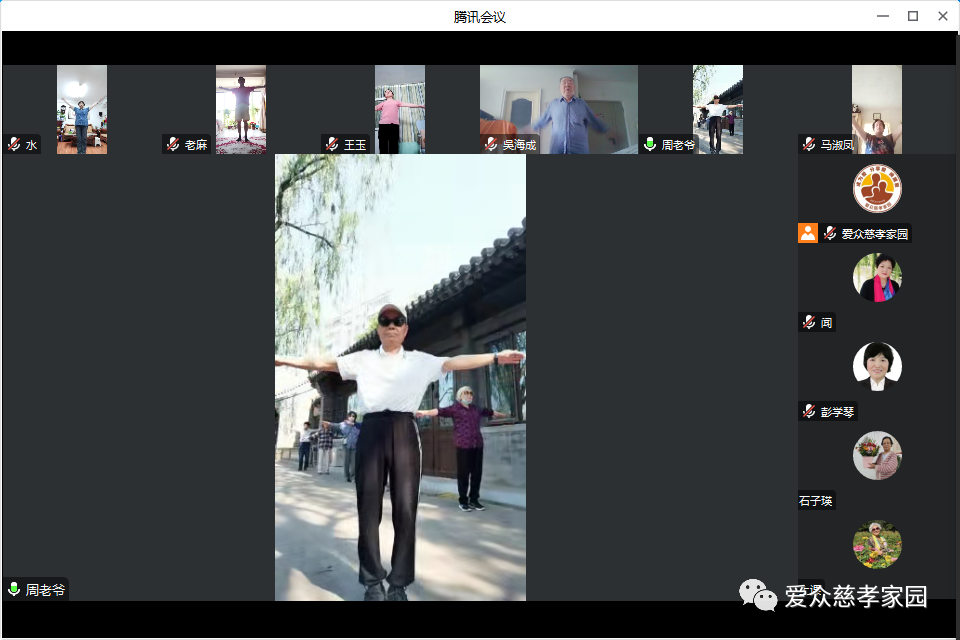960x640 pixels.
Task: Click 爱众慈孝家园 round logo avatar
Action: [x=877, y=189]
